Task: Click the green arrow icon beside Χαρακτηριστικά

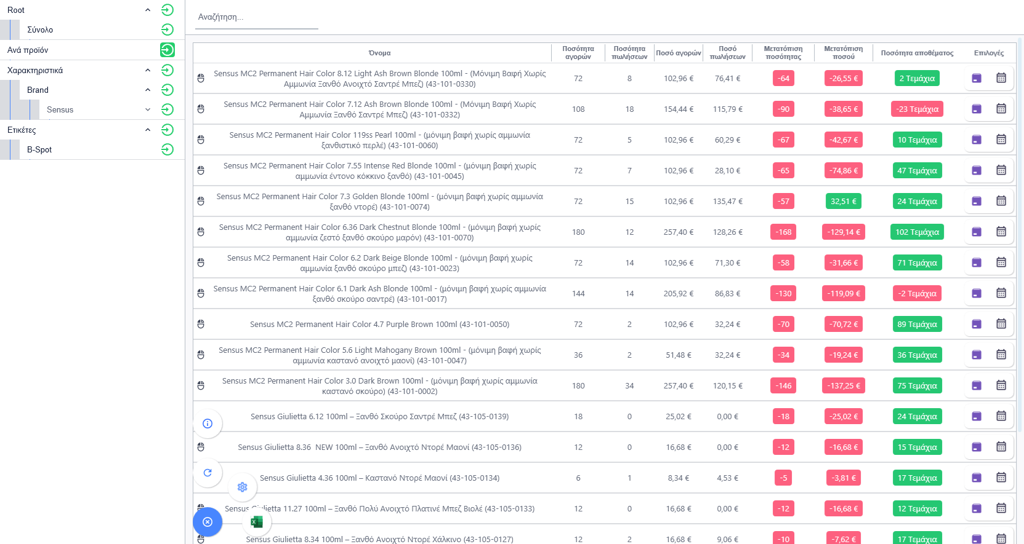Action: click(167, 70)
